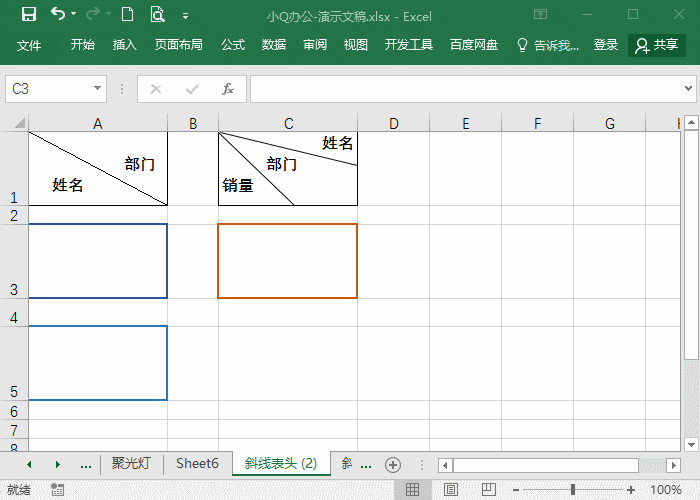Click the Save icon in quick access toolbar
700x500 pixels.
(x=29, y=14)
